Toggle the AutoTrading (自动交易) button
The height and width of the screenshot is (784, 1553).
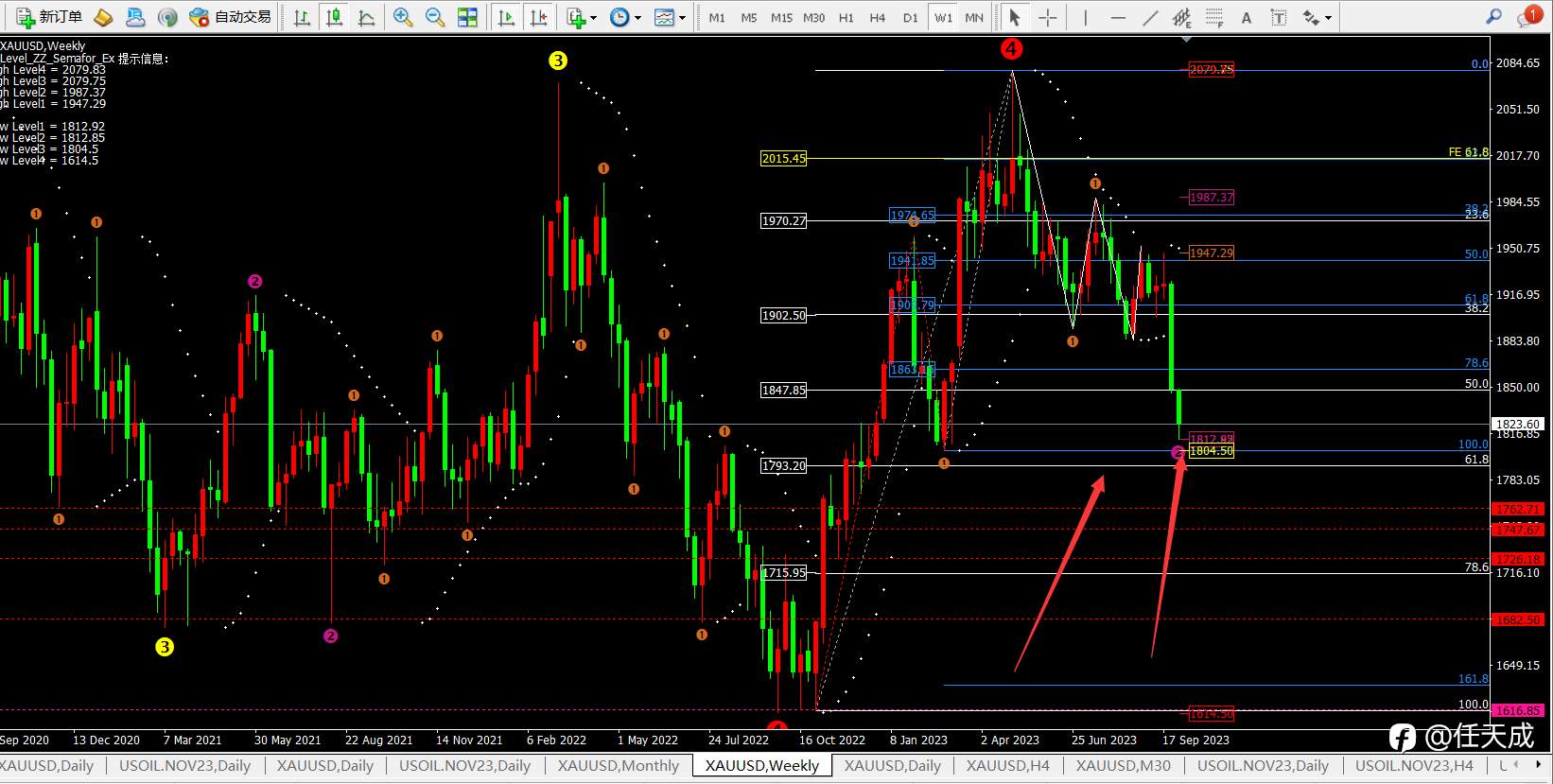[x=230, y=17]
